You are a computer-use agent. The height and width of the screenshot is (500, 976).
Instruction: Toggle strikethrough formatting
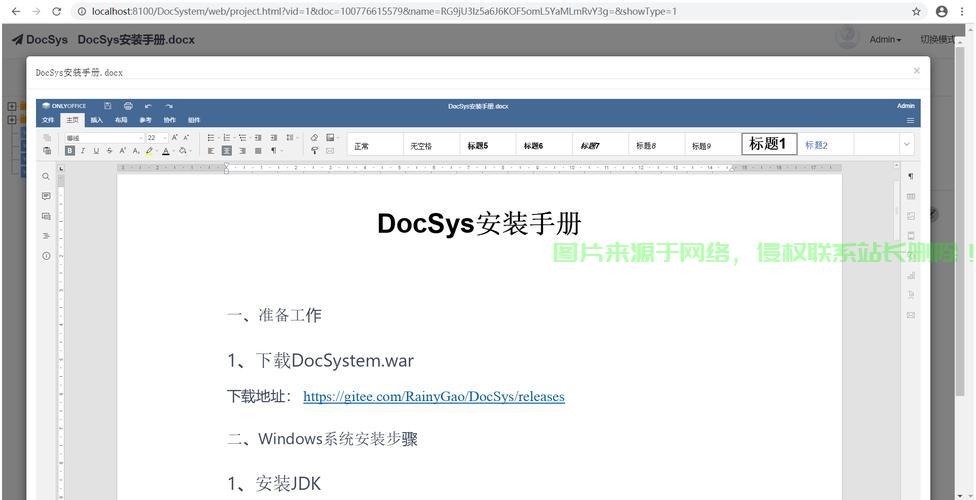[110, 151]
